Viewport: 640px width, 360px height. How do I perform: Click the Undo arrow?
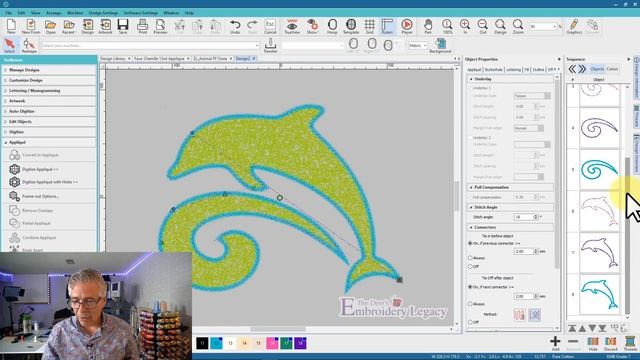[235, 27]
